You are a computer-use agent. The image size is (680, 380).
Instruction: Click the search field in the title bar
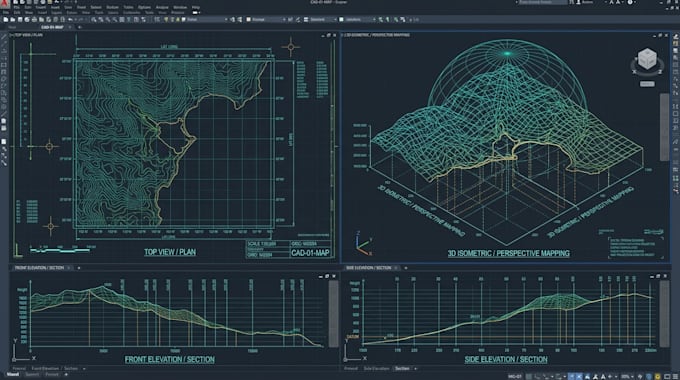click(x=543, y=2)
